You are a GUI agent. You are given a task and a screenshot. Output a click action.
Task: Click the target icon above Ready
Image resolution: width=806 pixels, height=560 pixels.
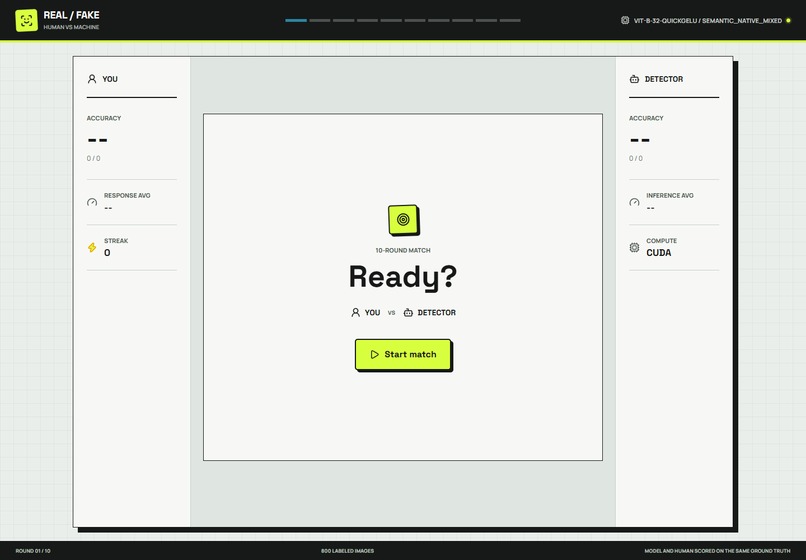click(x=404, y=220)
